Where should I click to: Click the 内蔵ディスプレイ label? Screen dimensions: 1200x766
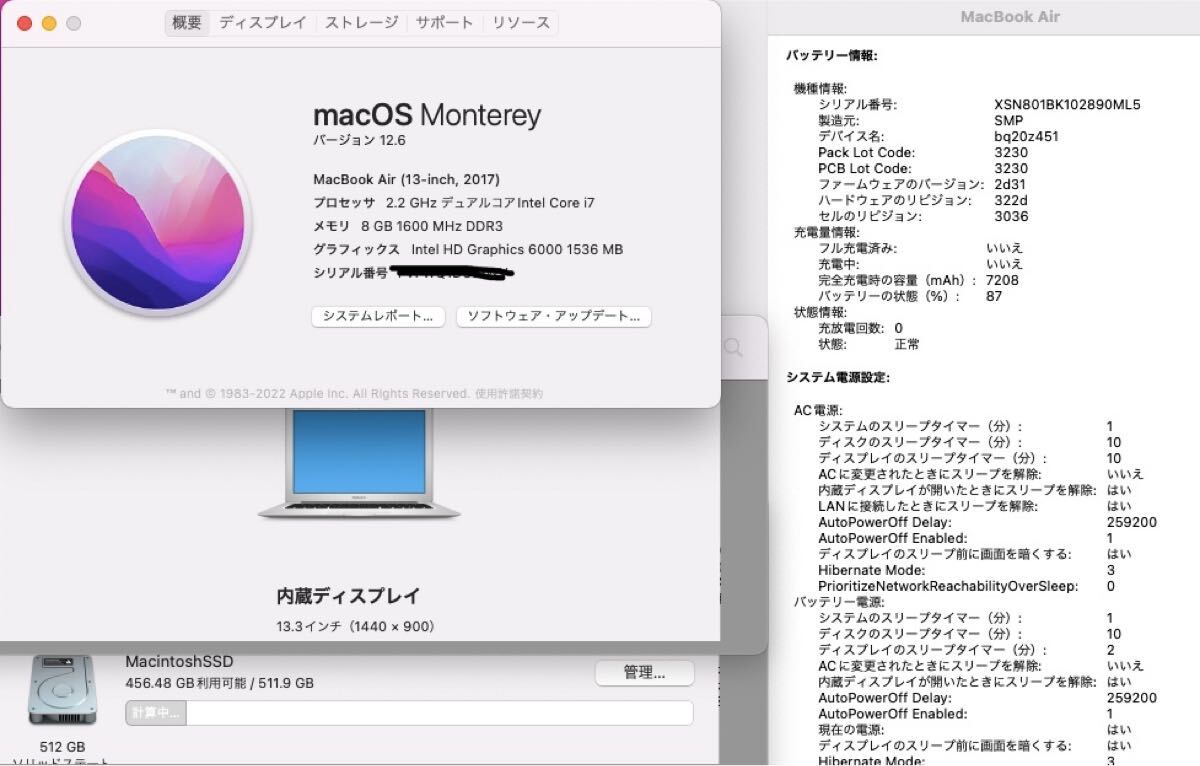(x=348, y=596)
